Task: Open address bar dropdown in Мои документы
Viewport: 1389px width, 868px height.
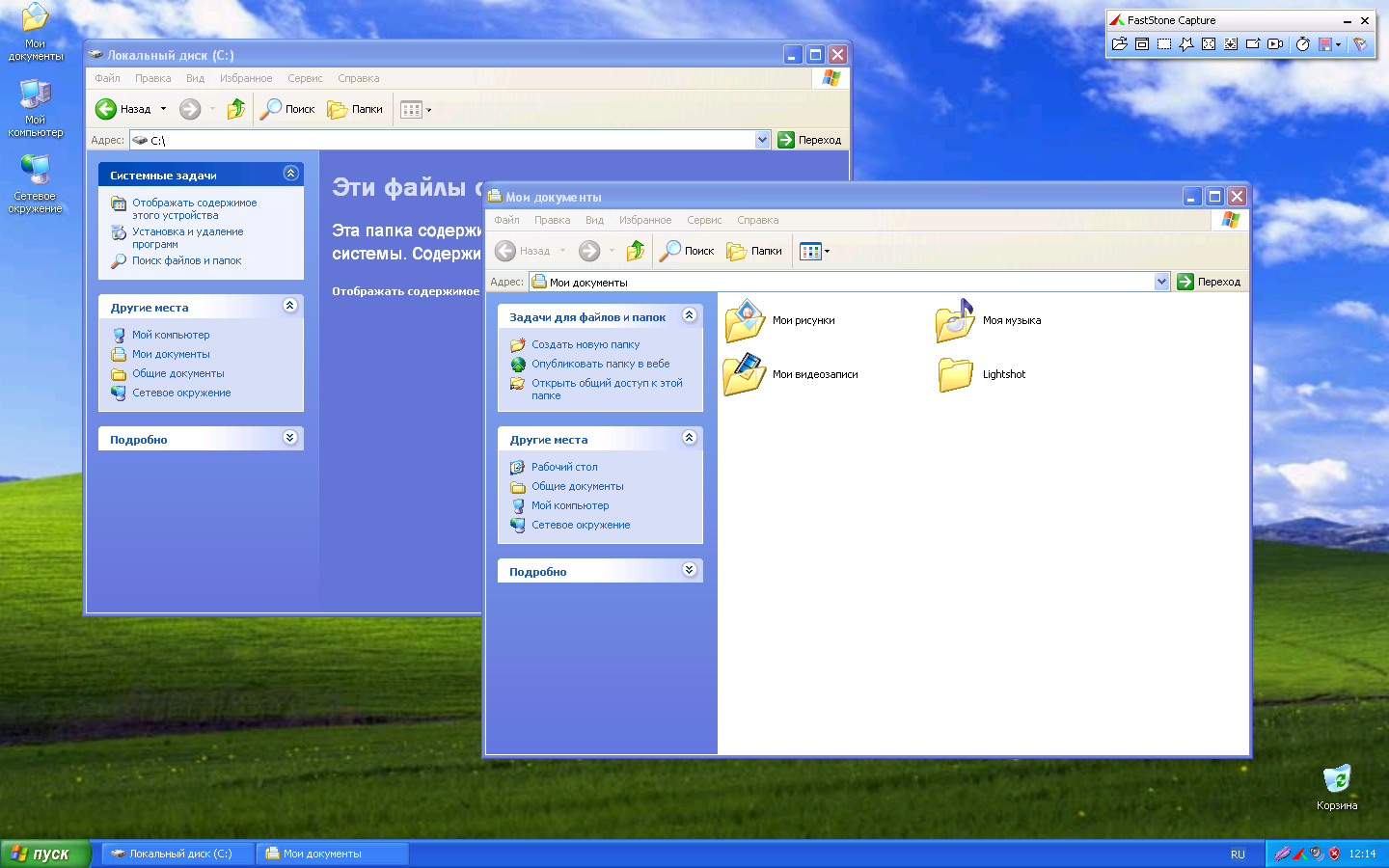Action: 1161,282
